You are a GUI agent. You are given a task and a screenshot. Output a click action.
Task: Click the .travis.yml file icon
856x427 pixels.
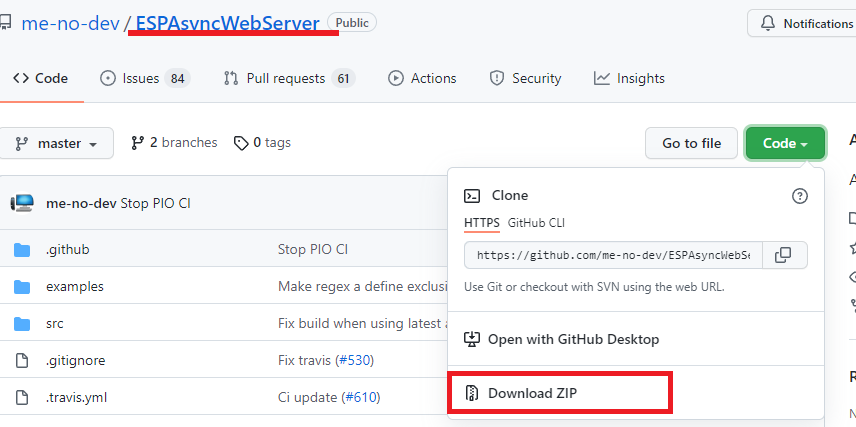(21, 397)
